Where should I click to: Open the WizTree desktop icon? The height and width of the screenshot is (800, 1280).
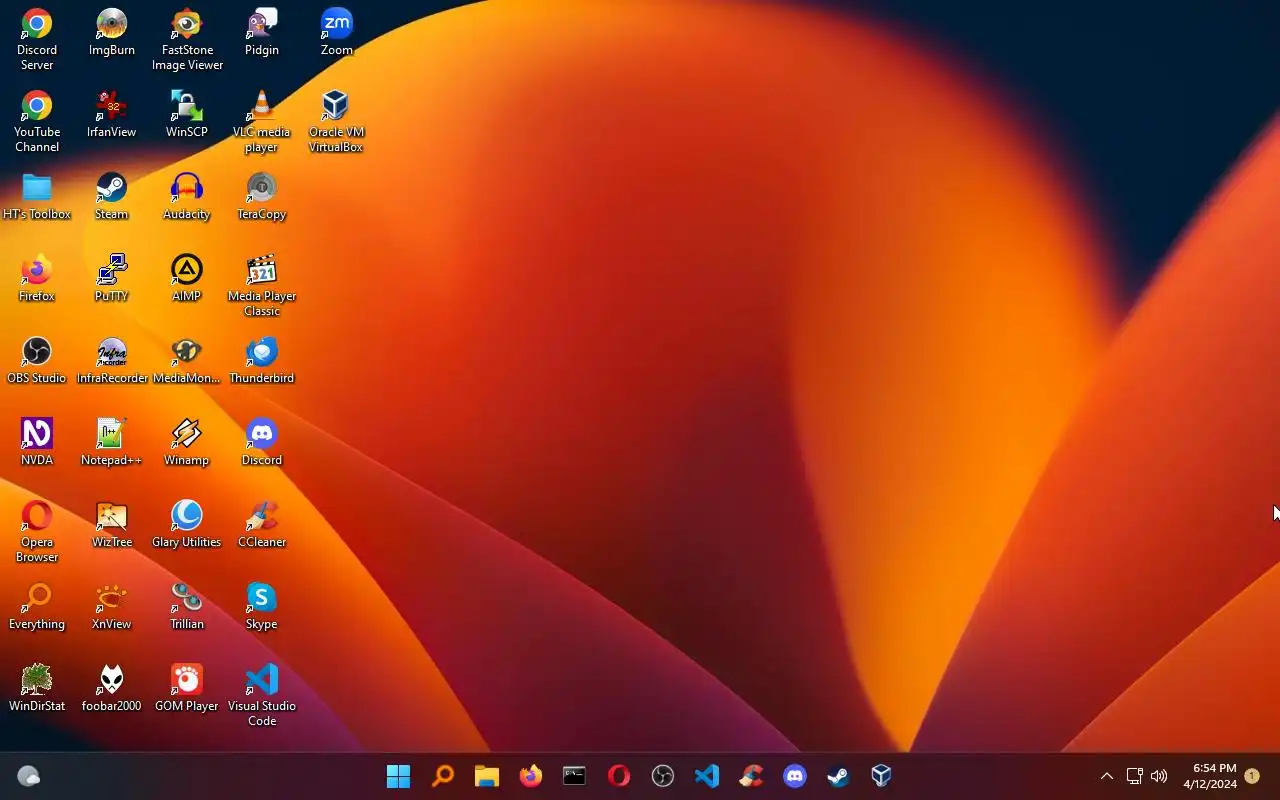click(x=112, y=525)
